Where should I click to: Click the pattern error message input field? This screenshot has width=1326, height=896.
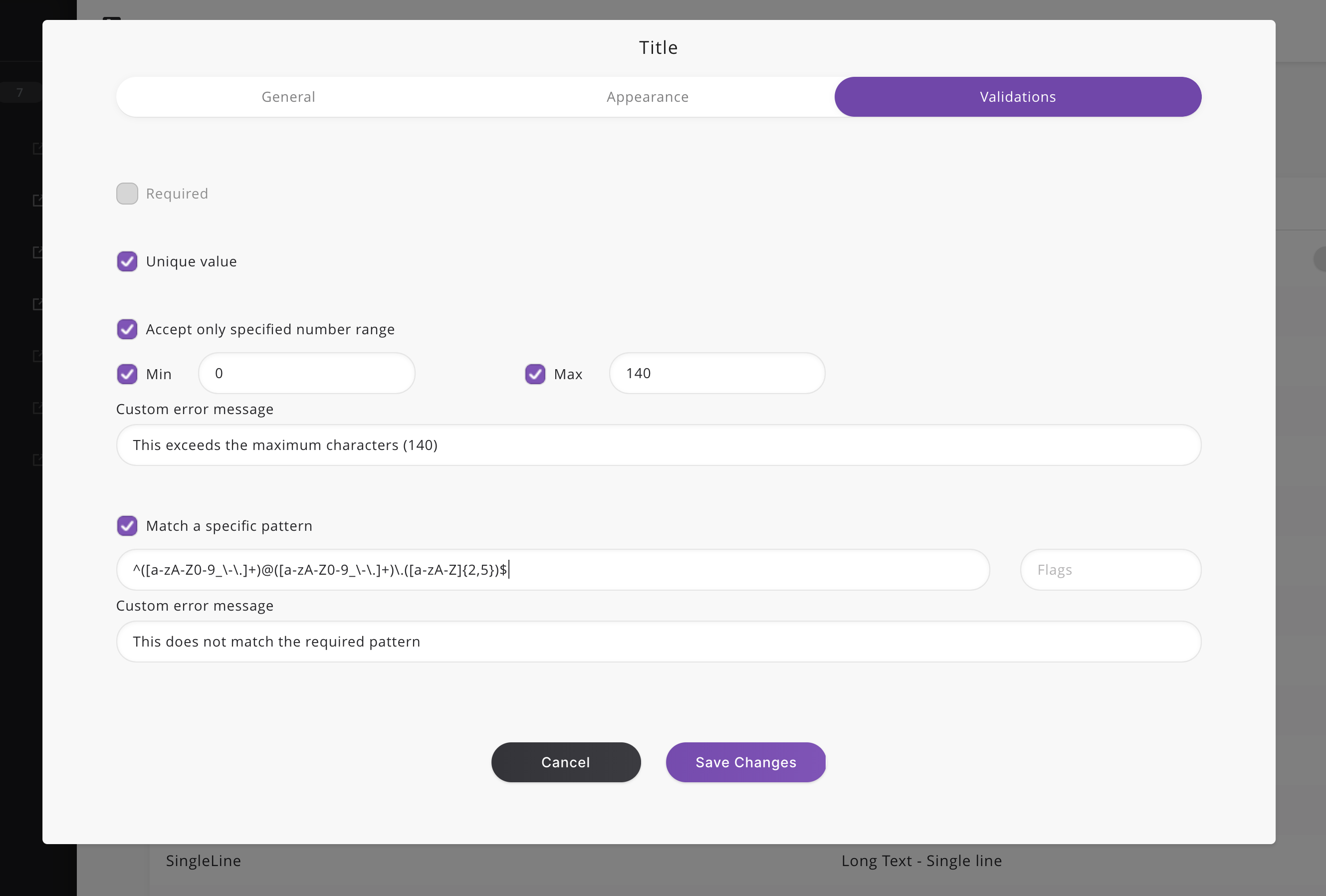coord(659,641)
